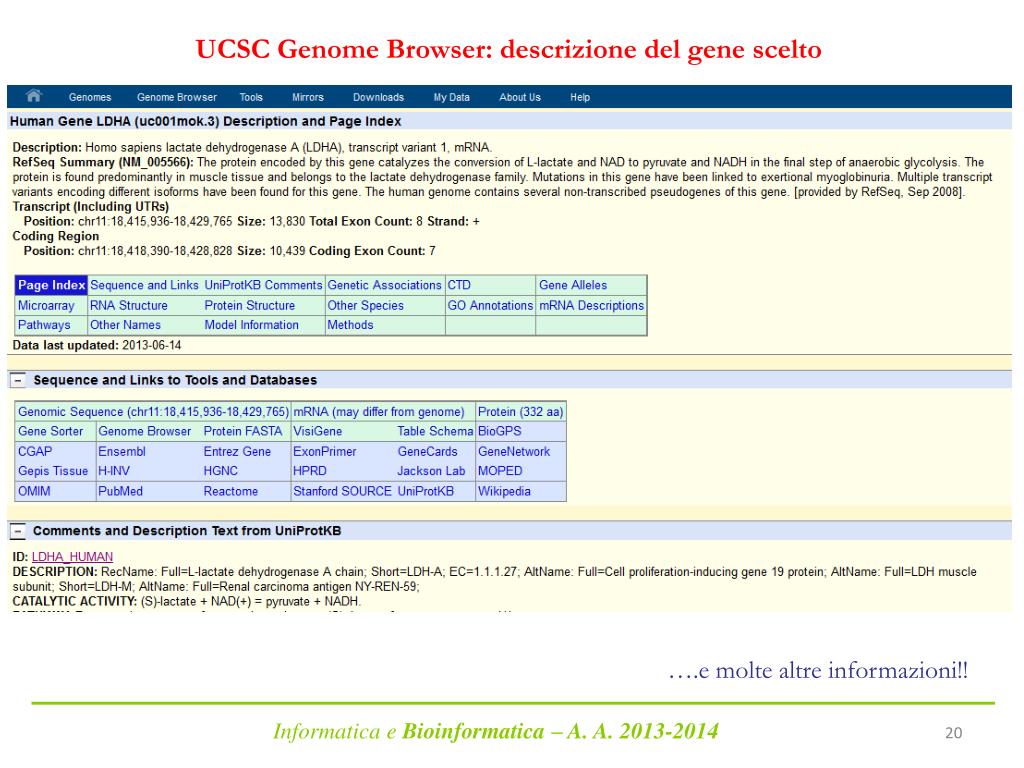The width and height of the screenshot is (1024, 768).
Task: Click the 'Coding Region' label
Action: pos(56,236)
